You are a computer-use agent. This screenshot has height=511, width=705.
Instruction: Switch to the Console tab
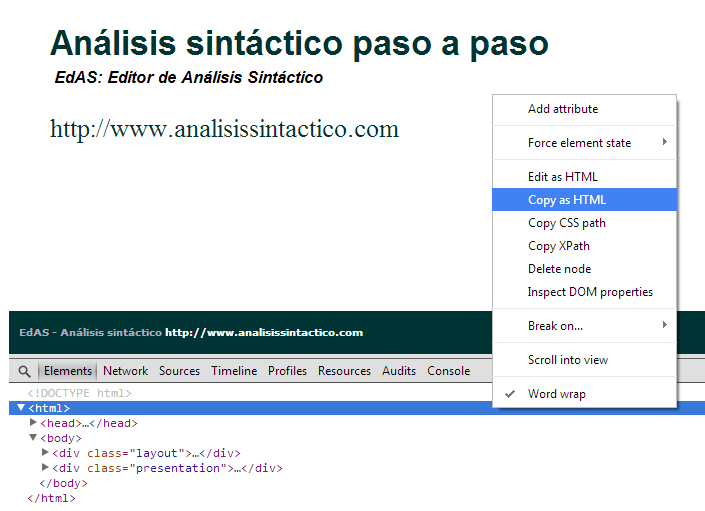pos(448,371)
